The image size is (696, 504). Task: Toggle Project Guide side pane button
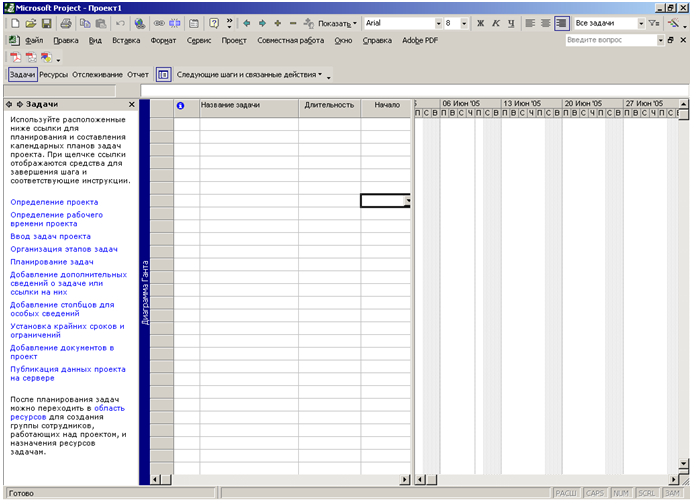pos(163,75)
